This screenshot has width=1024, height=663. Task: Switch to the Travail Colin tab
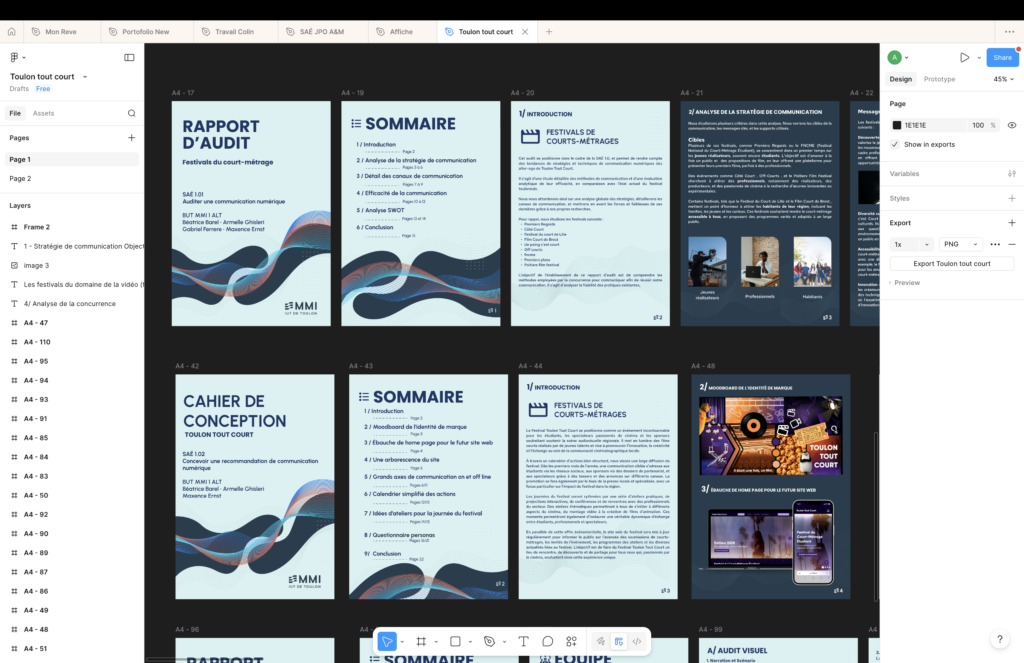pos(234,31)
